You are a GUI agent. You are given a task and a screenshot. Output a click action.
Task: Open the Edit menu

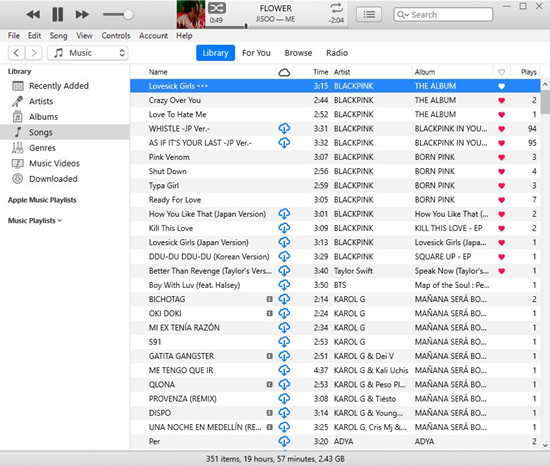click(34, 36)
